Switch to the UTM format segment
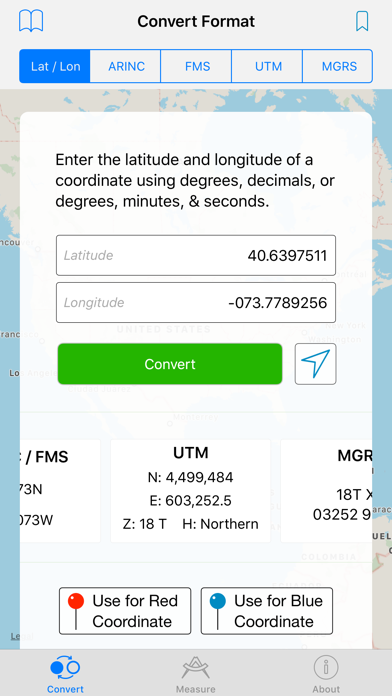 tap(268, 66)
